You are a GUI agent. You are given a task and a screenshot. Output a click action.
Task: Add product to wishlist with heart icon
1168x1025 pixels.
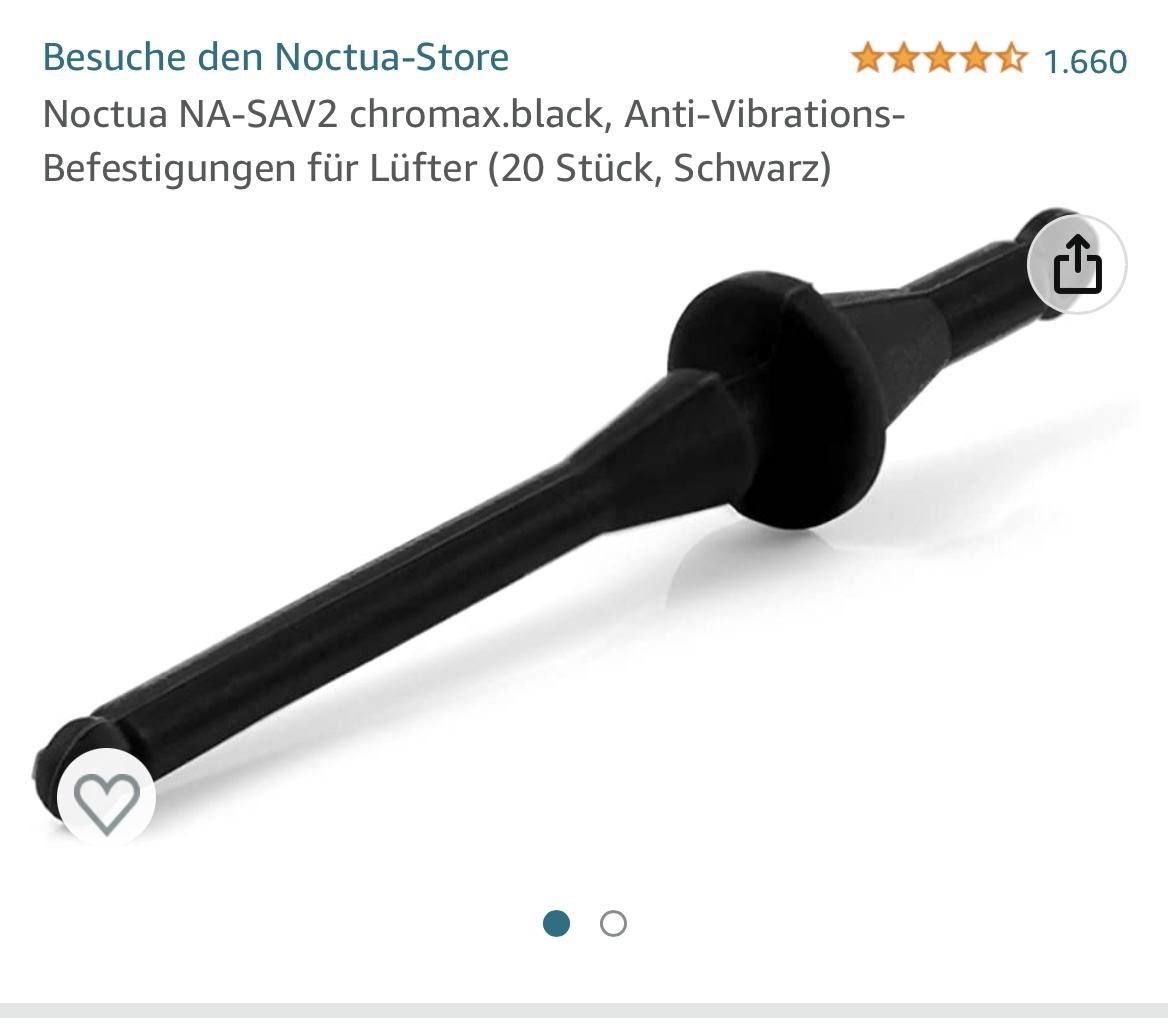[x=107, y=799]
